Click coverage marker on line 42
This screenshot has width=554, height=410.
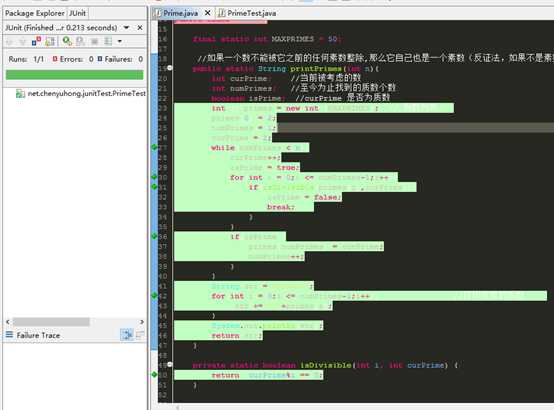[x=154, y=295]
